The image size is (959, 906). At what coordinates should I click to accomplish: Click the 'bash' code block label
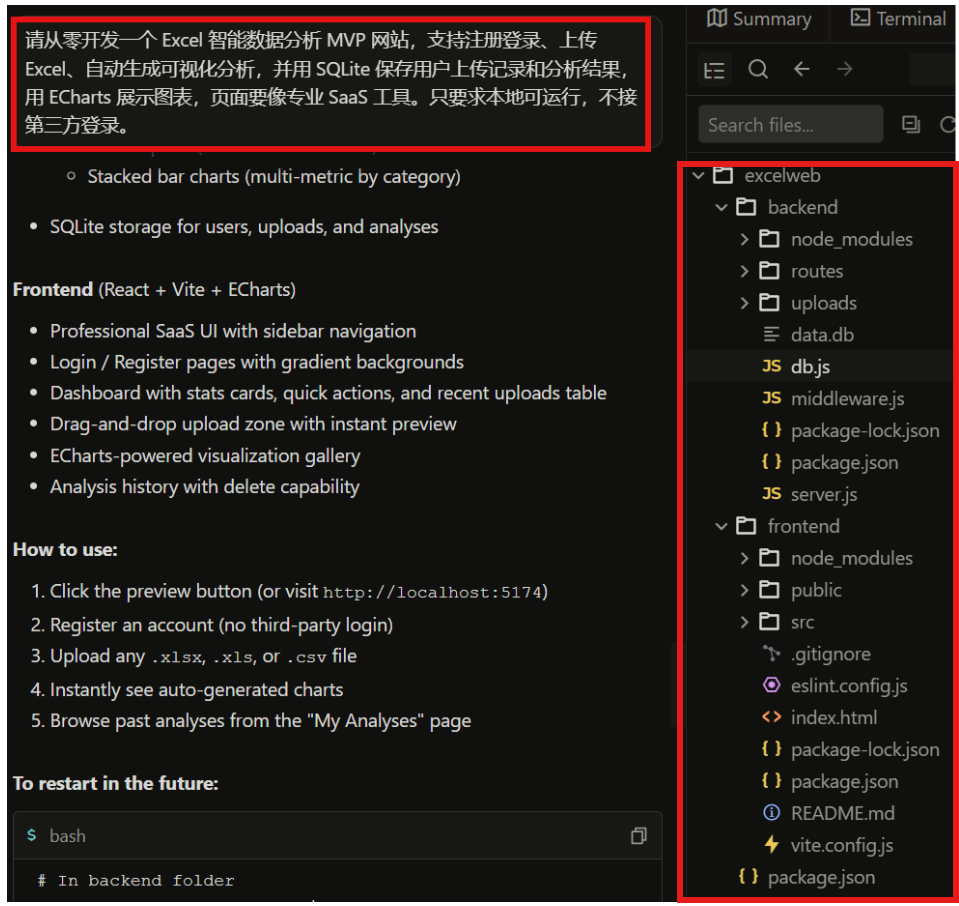67,836
